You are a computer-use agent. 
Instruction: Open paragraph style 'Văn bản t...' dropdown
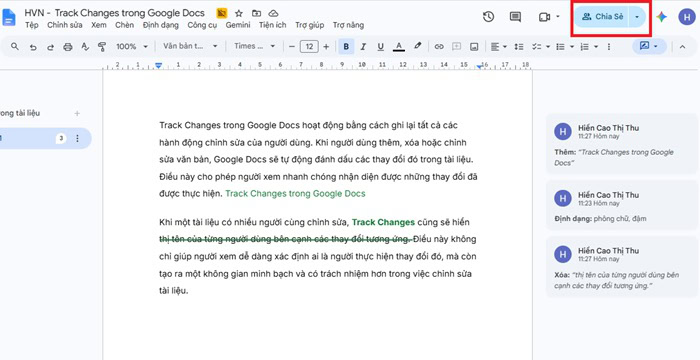[x=190, y=46]
